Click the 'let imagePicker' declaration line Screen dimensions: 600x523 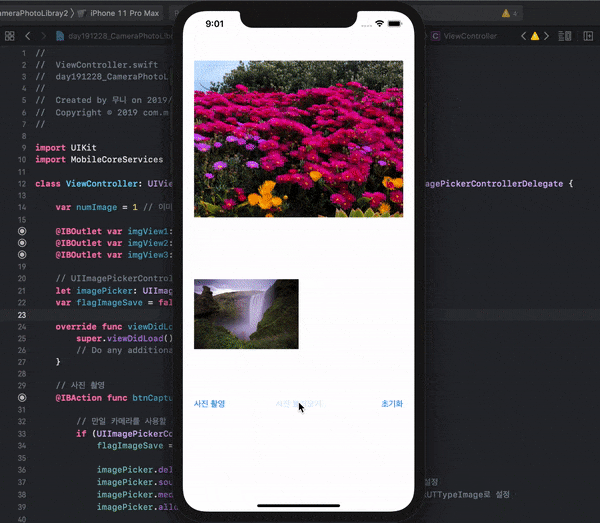[114, 291]
